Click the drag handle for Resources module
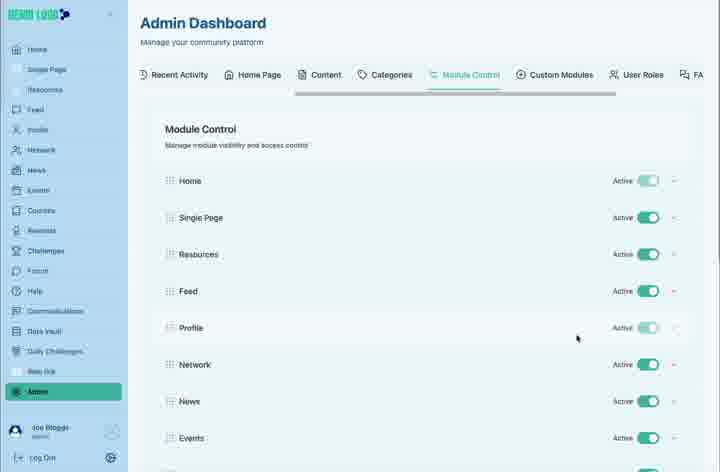This screenshot has height=472, width=720. pos(170,254)
